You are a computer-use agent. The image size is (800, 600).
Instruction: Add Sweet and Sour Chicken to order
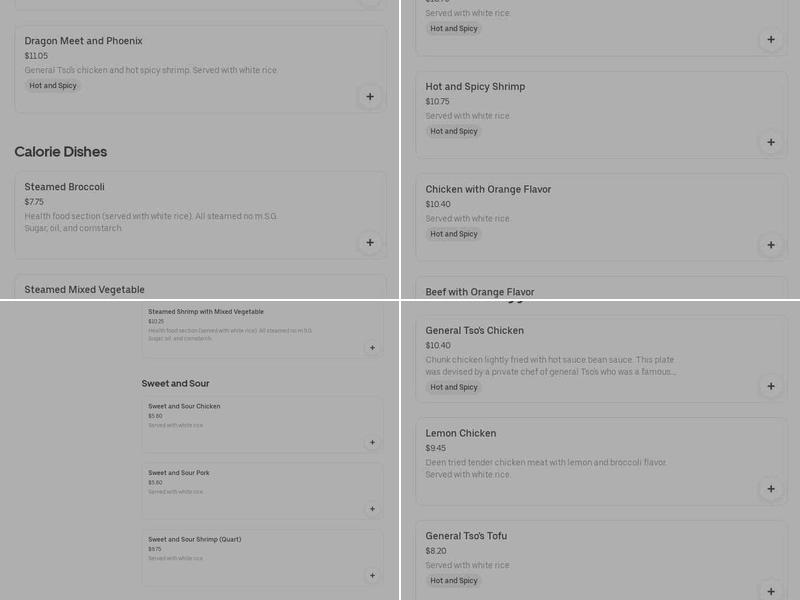(x=372, y=442)
